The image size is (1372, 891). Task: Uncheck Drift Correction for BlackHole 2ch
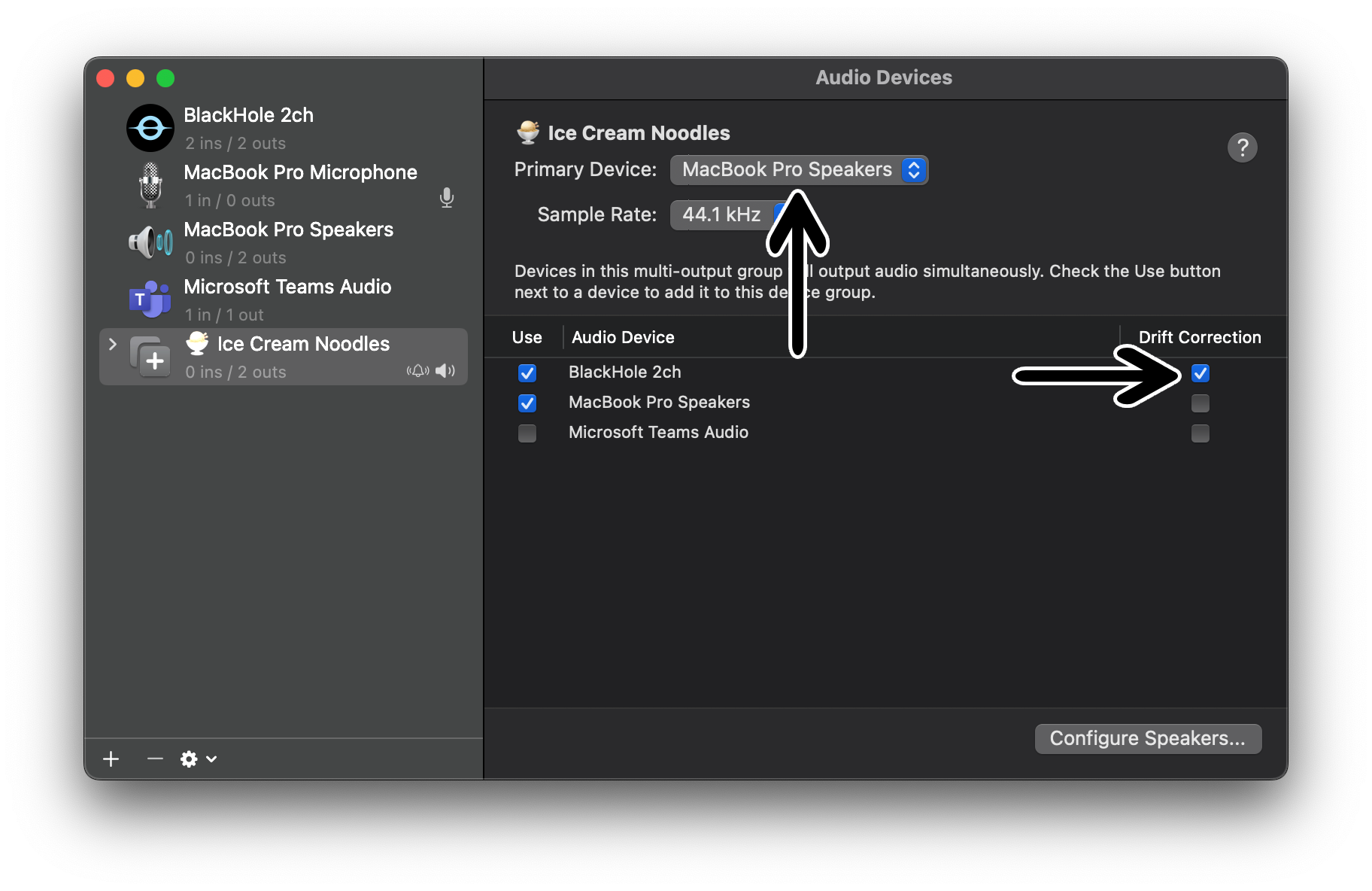[x=1200, y=373]
